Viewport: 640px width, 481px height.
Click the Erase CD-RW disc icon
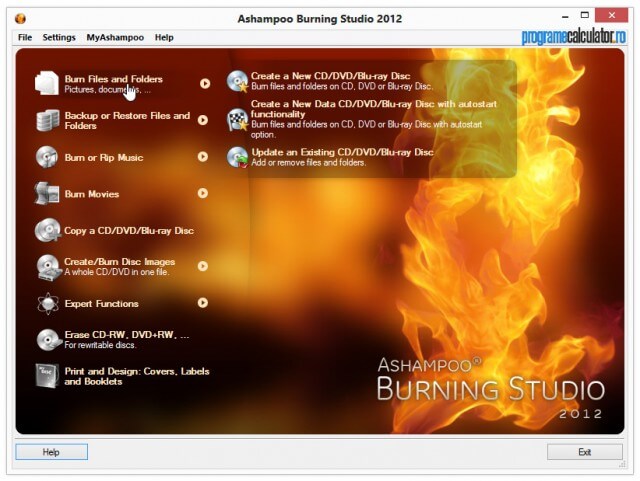tap(49, 340)
